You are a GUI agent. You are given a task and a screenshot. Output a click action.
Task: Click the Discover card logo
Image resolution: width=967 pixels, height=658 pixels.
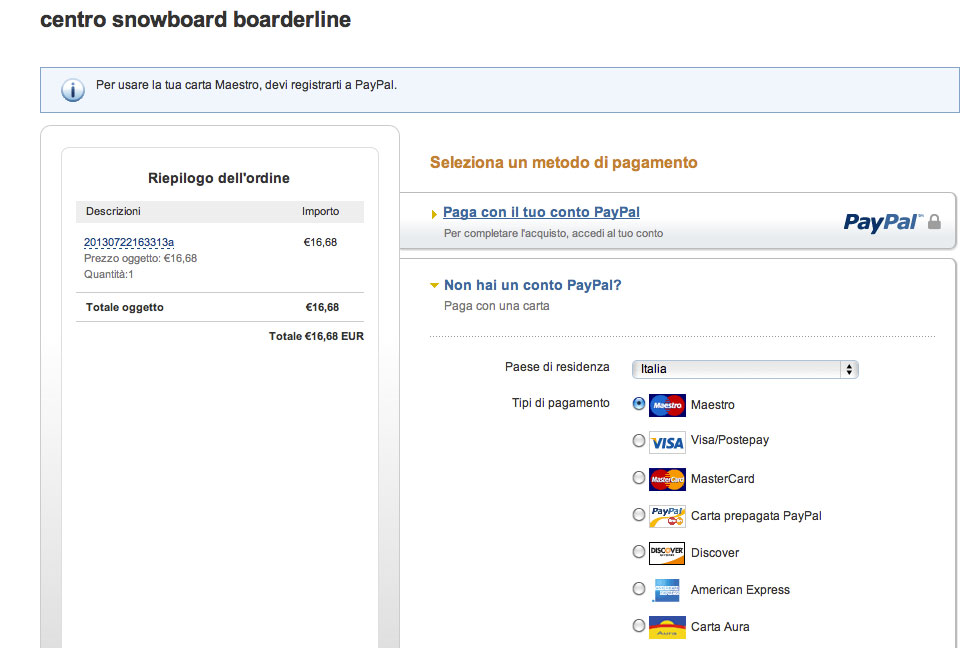click(667, 553)
